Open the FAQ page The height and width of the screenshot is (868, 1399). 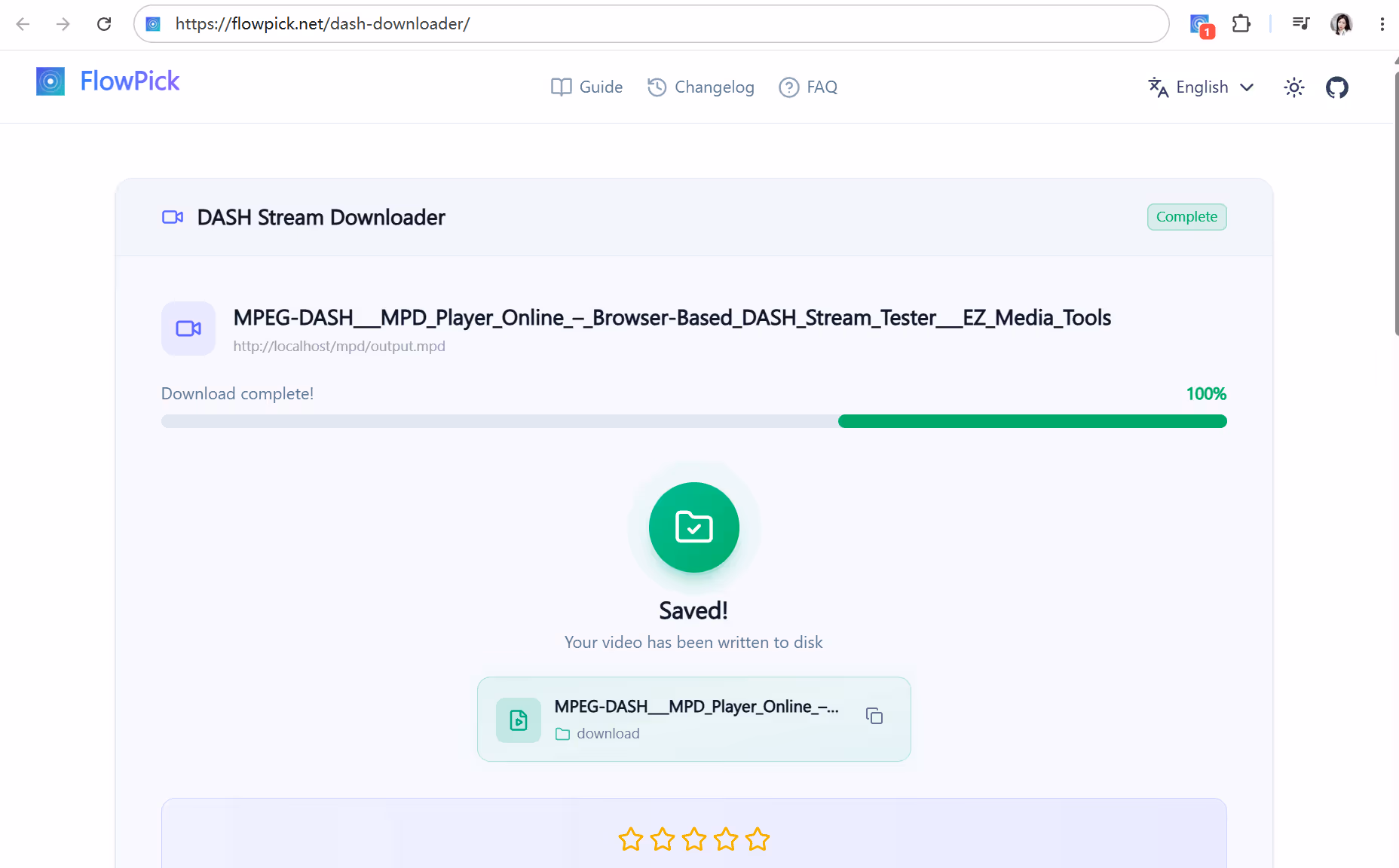(808, 87)
